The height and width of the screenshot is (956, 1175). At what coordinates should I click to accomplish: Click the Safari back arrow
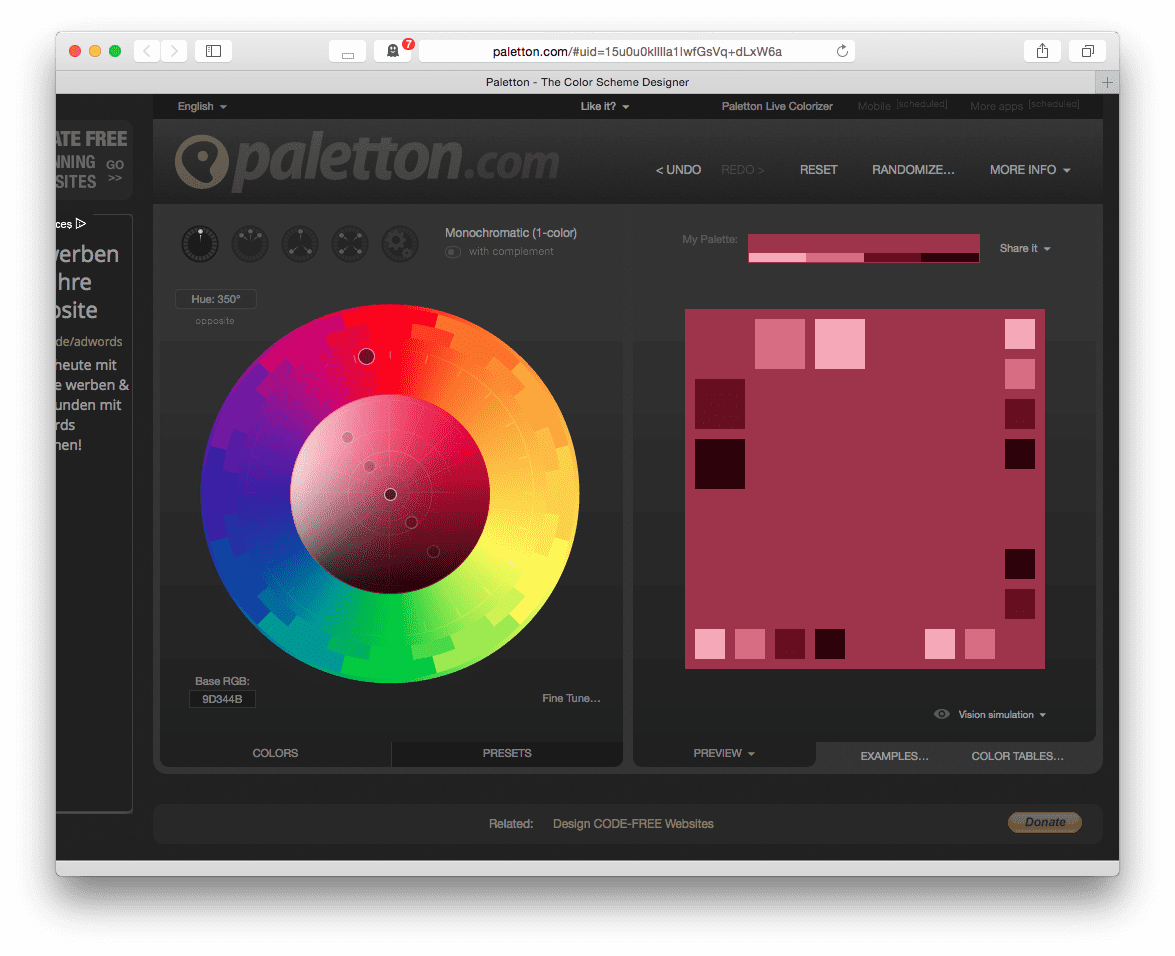[147, 51]
